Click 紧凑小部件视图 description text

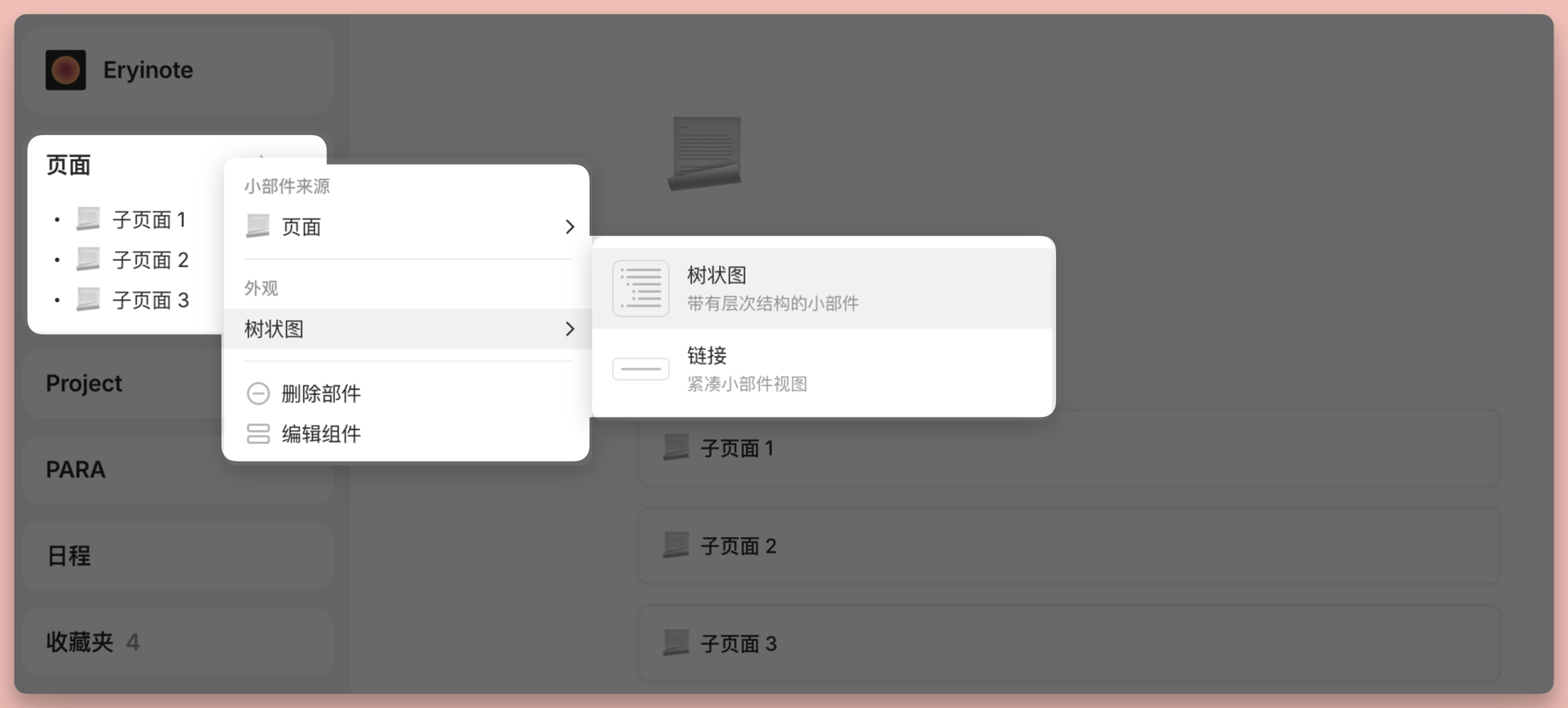[x=747, y=384]
